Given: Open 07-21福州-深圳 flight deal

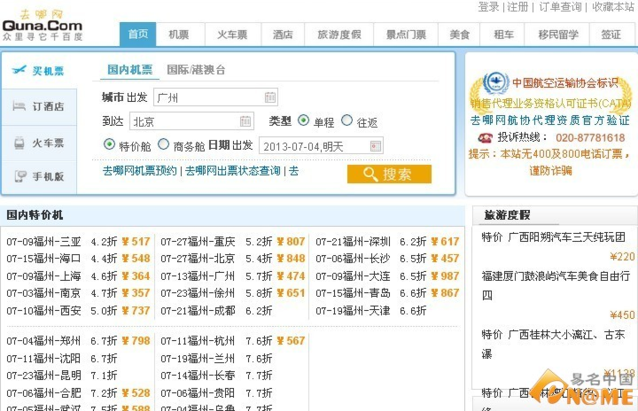Looking at the screenshot, I should (x=353, y=242).
